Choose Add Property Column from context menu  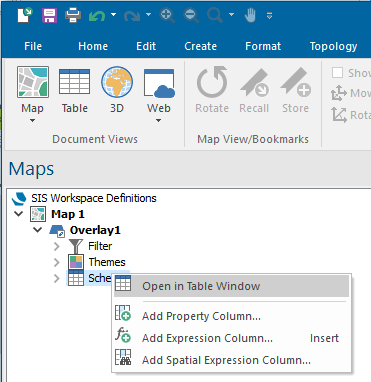[231, 316]
